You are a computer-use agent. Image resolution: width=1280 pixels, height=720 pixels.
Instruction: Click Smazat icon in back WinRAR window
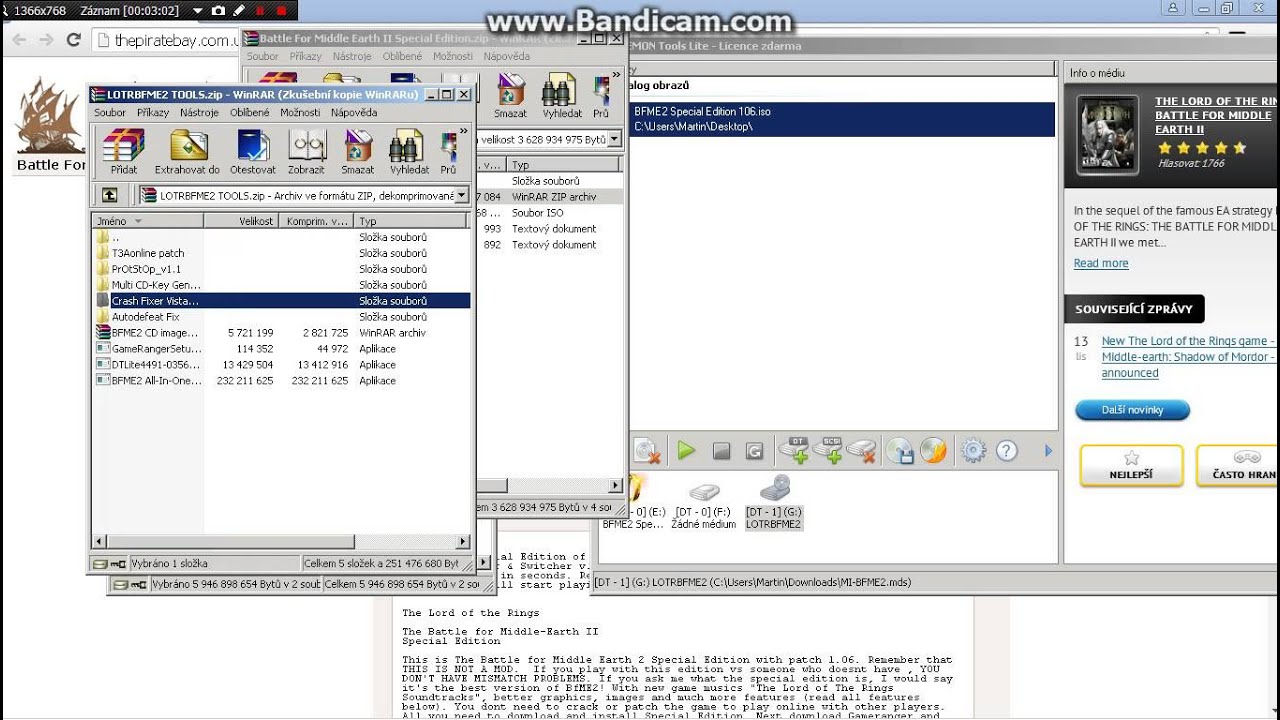click(x=510, y=96)
